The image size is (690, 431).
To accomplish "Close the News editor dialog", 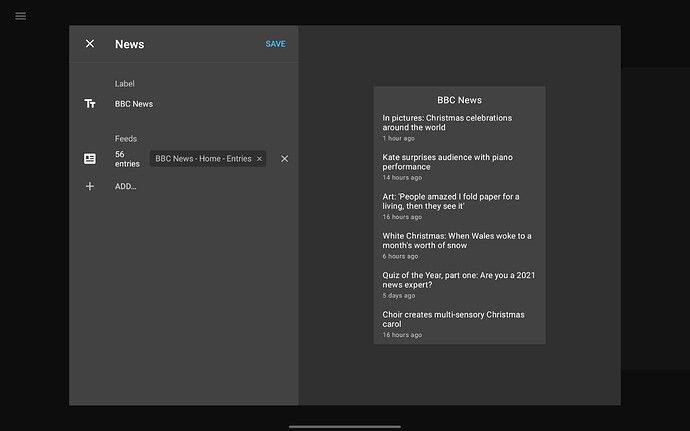I will pos(90,44).
